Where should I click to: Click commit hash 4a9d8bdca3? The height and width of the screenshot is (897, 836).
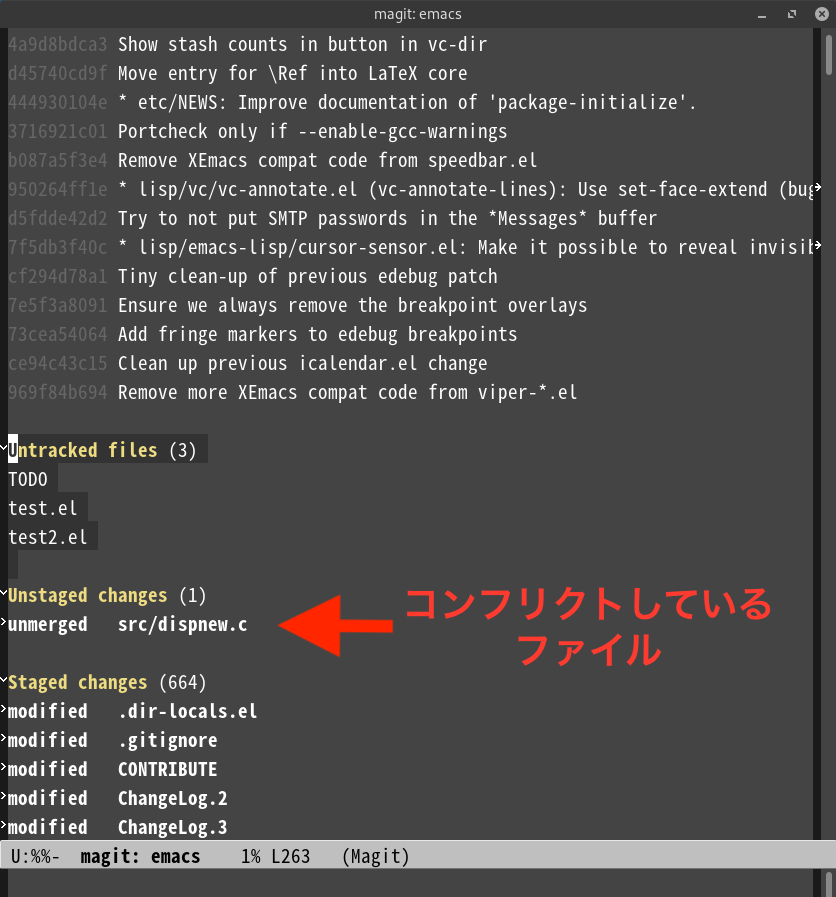pyautogui.click(x=58, y=45)
